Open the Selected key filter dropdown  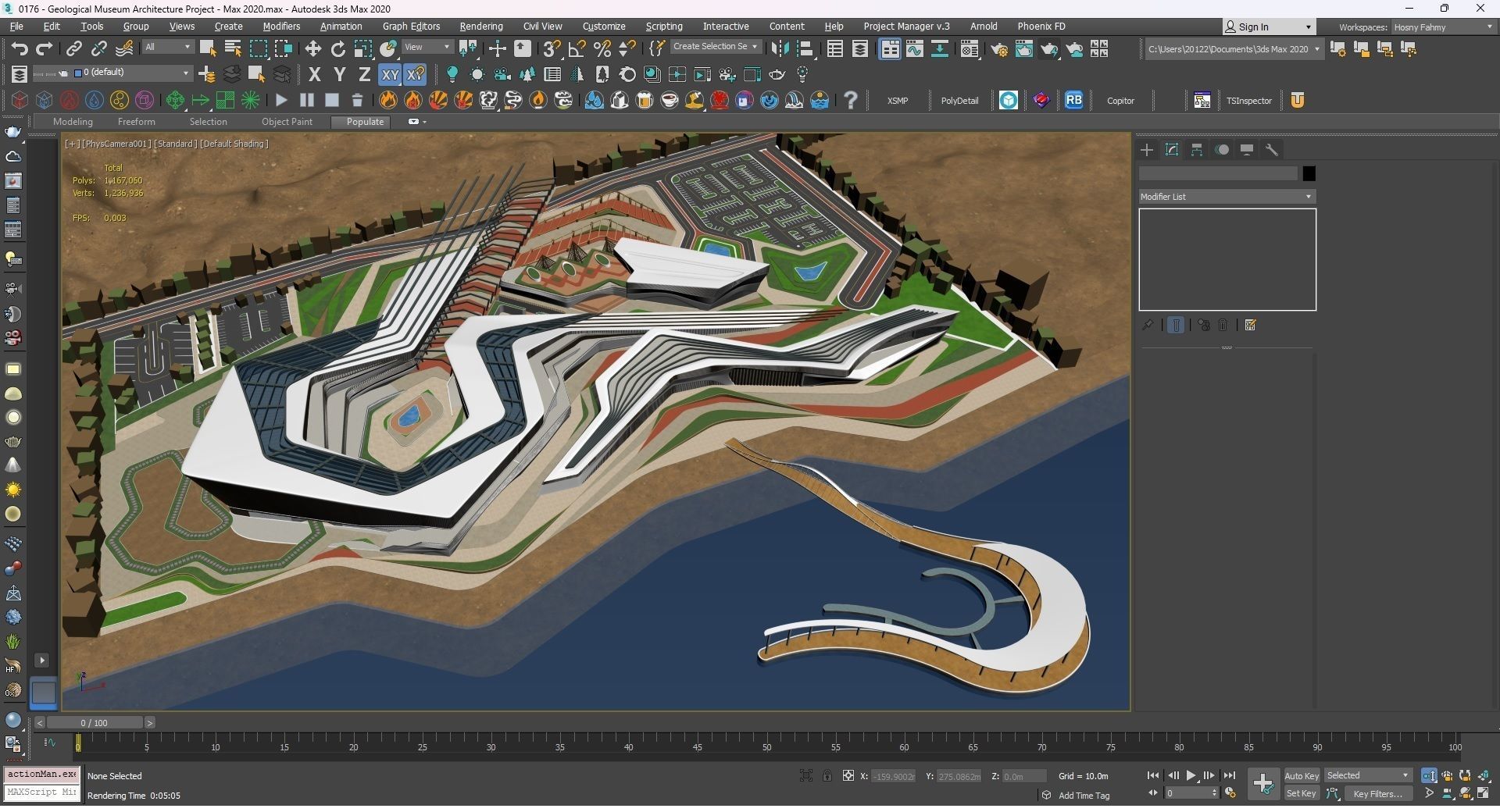click(1368, 775)
